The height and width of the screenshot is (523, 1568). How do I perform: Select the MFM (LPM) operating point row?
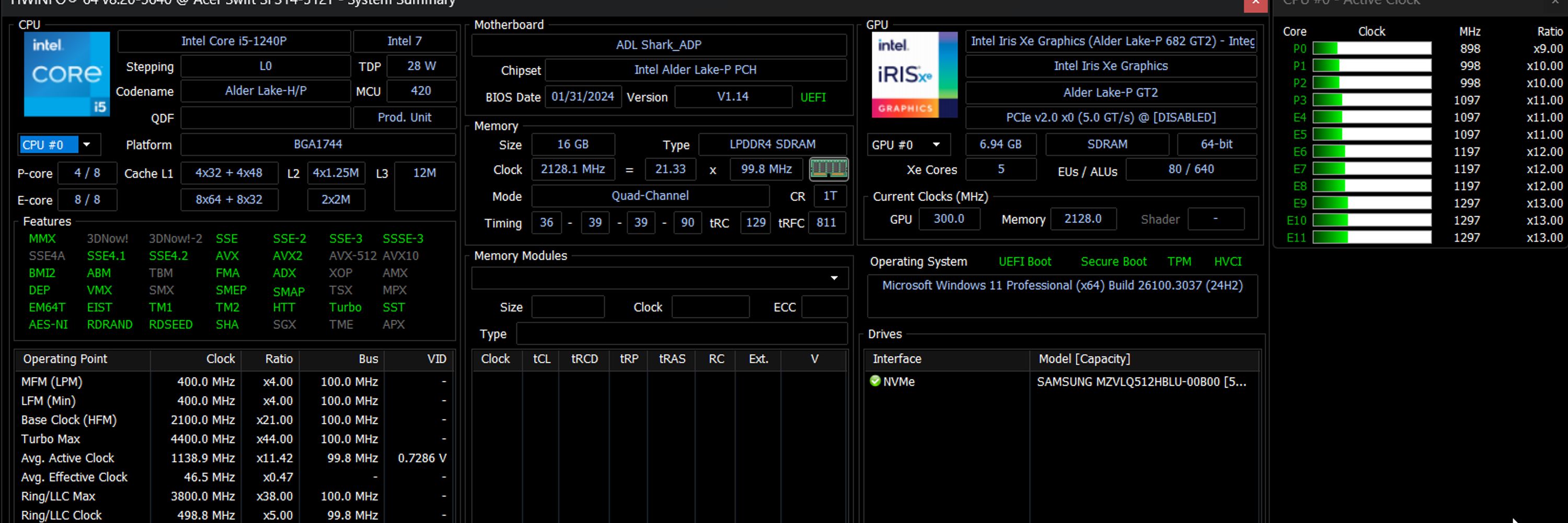click(234, 382)
